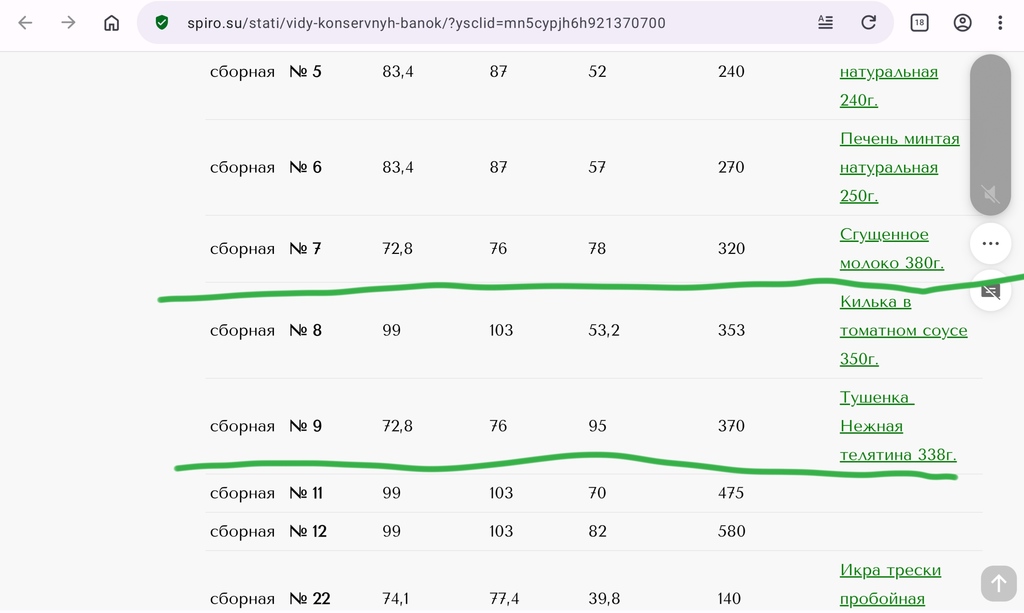The width and height of the screenshot is (1024, 613).
Task: Jump to top with the up-arrow button
Action: point(998,583)
